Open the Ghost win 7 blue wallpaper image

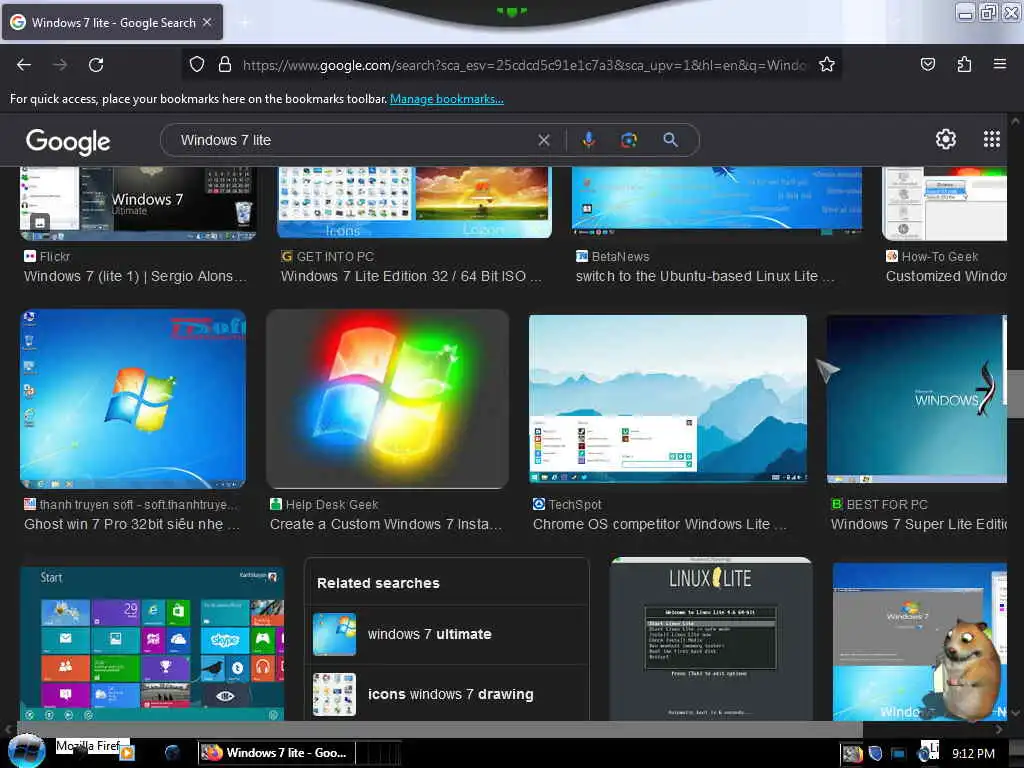(x=133, y=399)
